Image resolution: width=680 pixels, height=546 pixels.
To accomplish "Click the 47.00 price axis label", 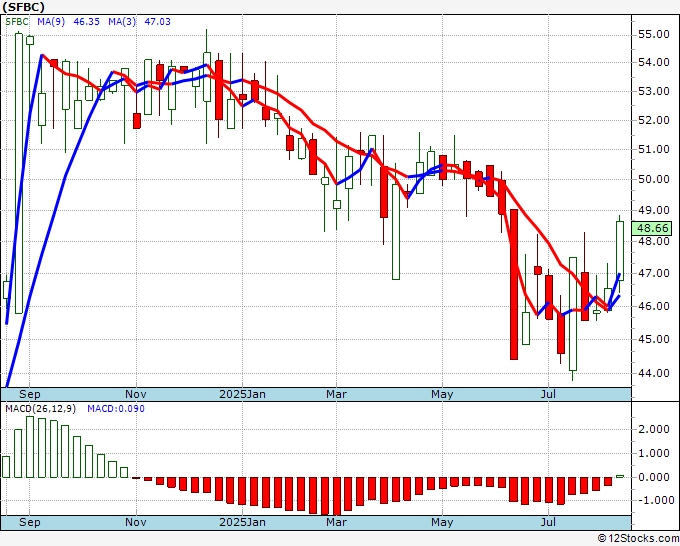I will coord(654,273).
